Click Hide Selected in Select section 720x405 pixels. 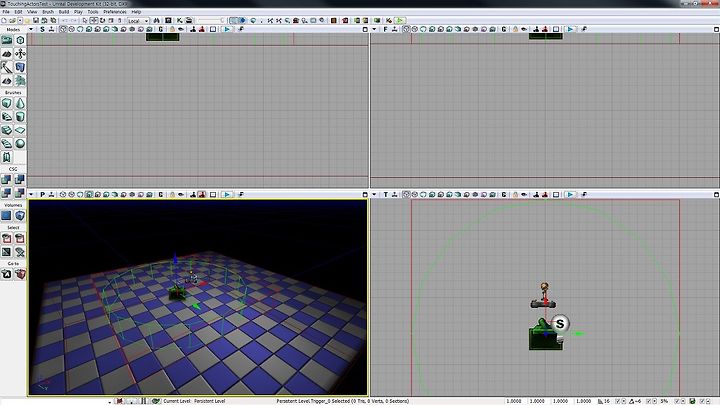coord(20,238)
